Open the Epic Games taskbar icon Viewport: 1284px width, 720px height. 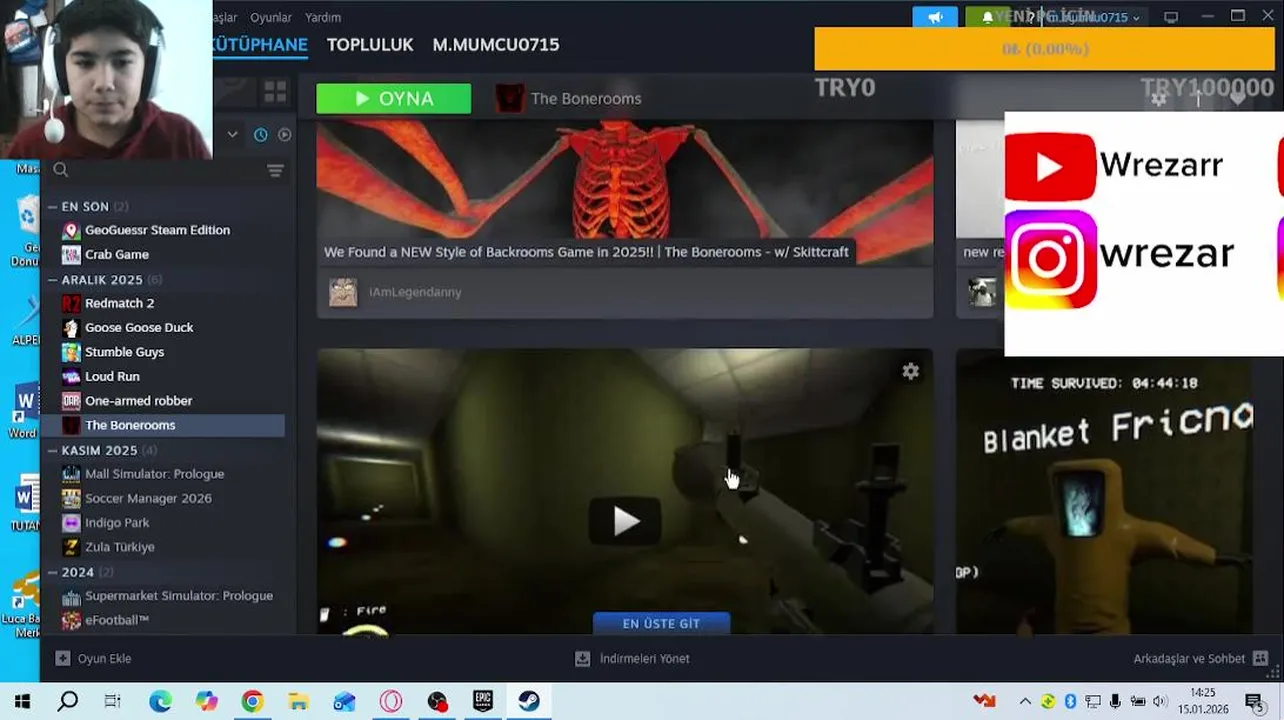coord(483,701)
